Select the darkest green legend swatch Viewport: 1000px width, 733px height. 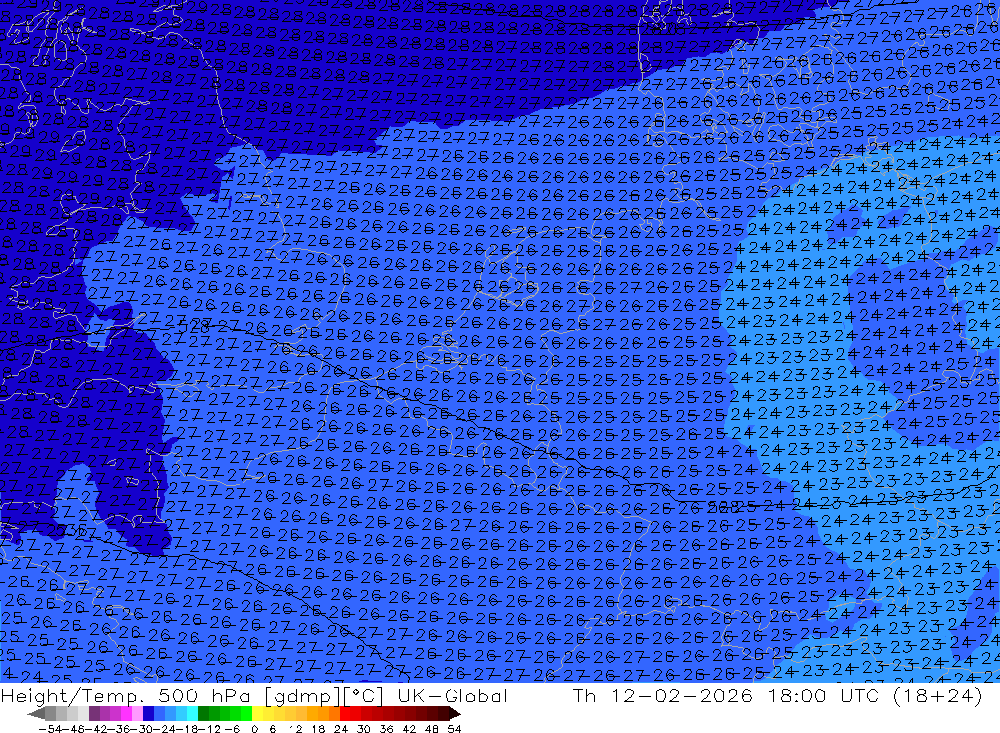click(203, 714)
